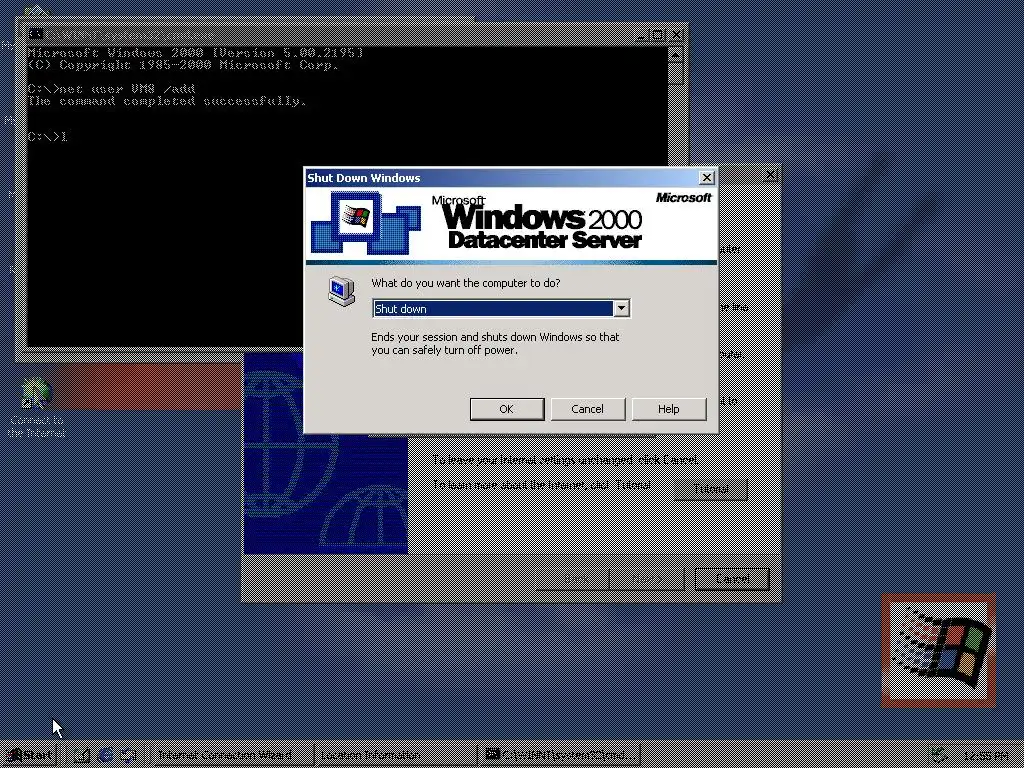Screen dimensions: 1024x768
Task: Click the computer icon in Shut Down dialog
Action: pos(342,291)
